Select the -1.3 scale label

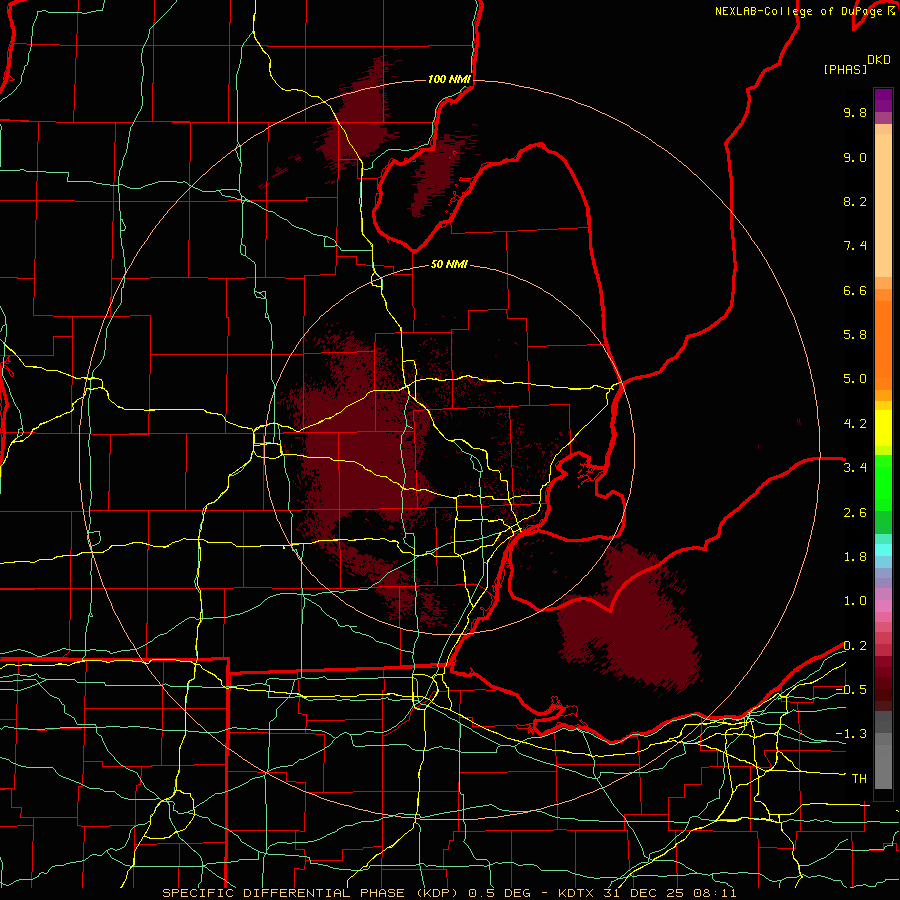click(x=851, y=734)
